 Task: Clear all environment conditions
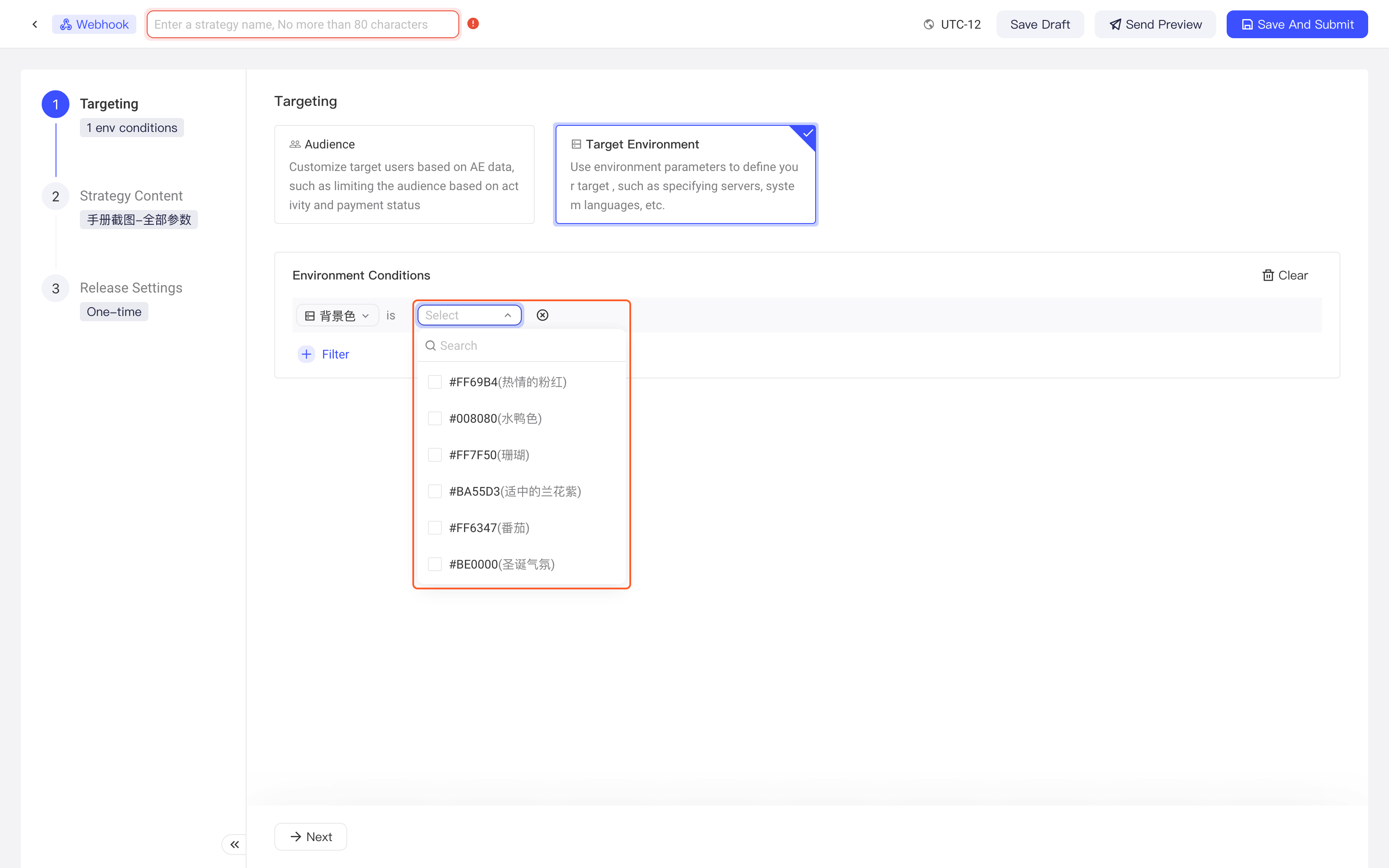point(1284,275)
